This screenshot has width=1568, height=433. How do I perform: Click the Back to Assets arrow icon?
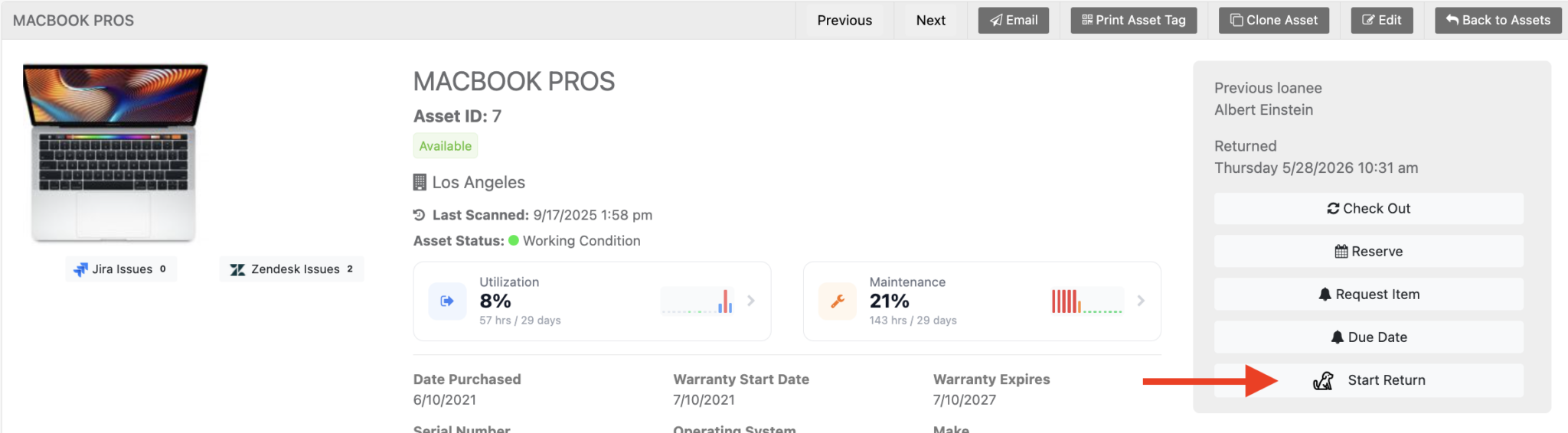point(1452,20)
